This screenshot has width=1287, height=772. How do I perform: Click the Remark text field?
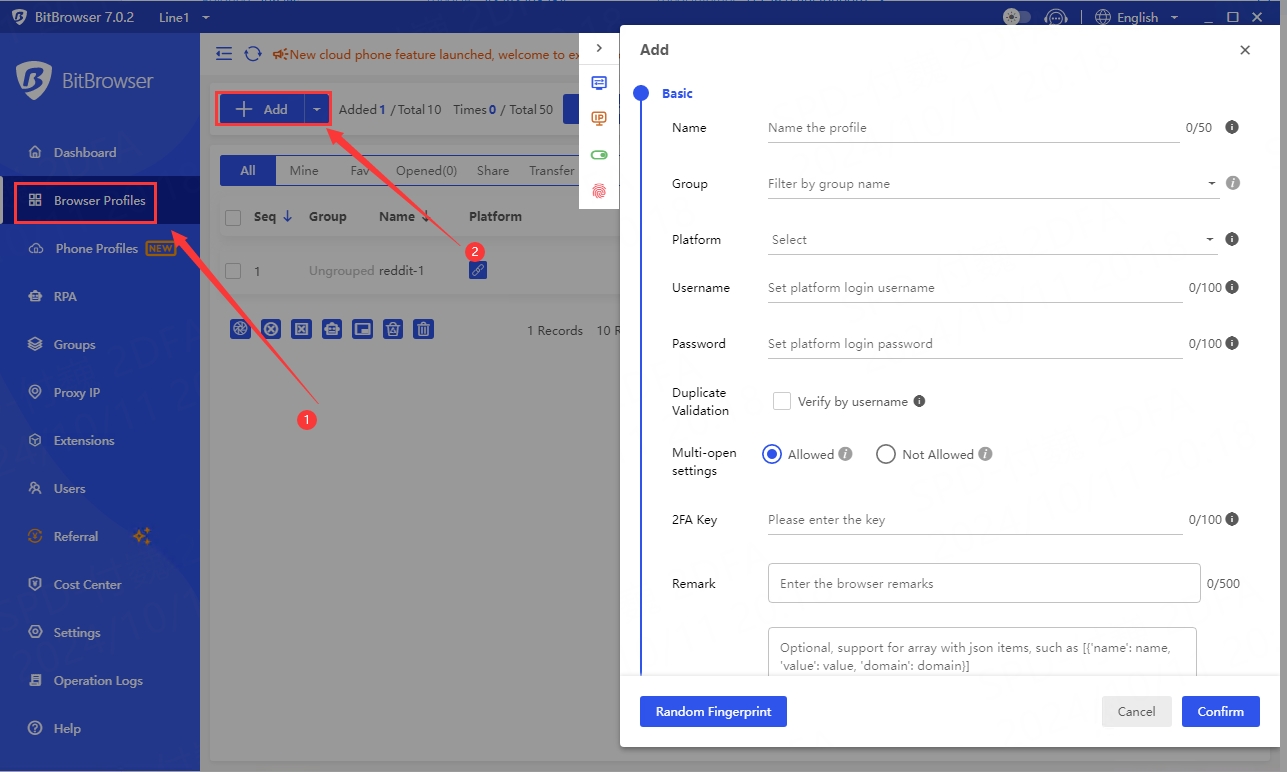tap(983, 583)
